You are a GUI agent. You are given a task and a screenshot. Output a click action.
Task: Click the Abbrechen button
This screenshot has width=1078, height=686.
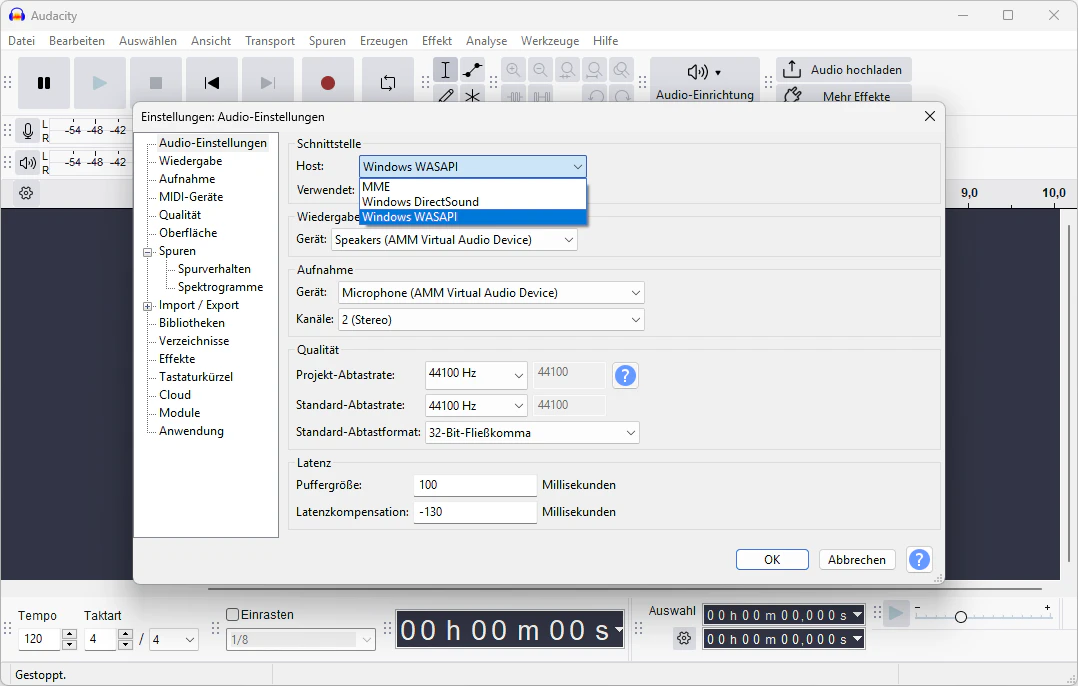857,560
